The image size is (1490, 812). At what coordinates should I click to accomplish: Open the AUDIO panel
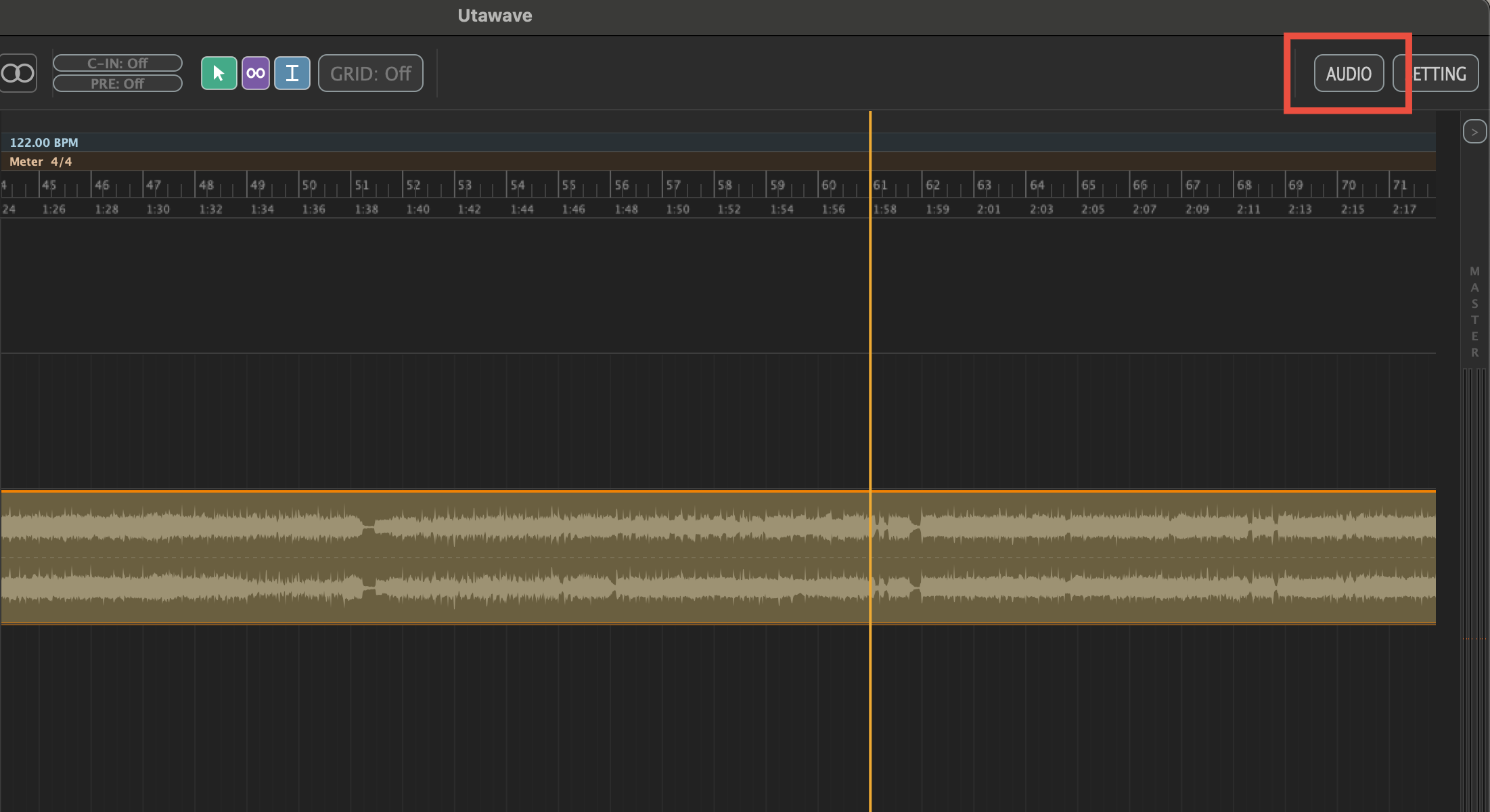(x=1349, y=73)
